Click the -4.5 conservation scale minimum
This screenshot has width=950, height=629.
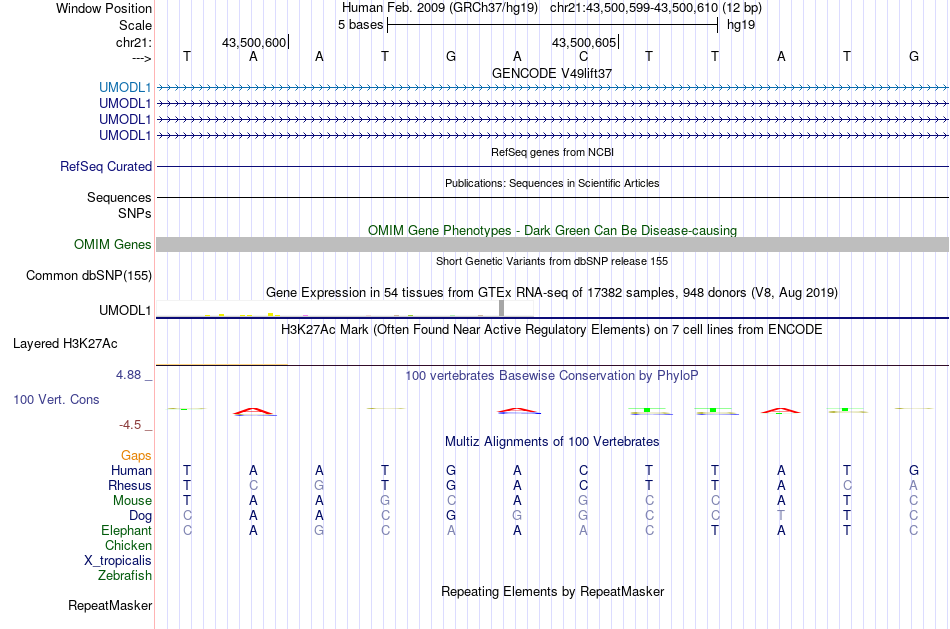pyautogui.click(x=130, y=425)
